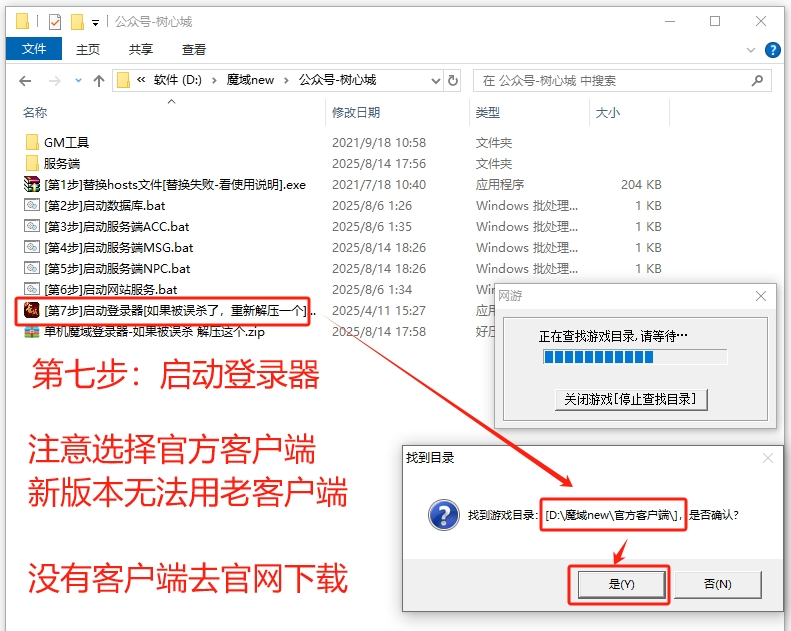Image resolution: width=791 pixels, height=631 pixels.
Task: Switch to the 查看 ribbon tab
Action: click(x=194, y=49)
